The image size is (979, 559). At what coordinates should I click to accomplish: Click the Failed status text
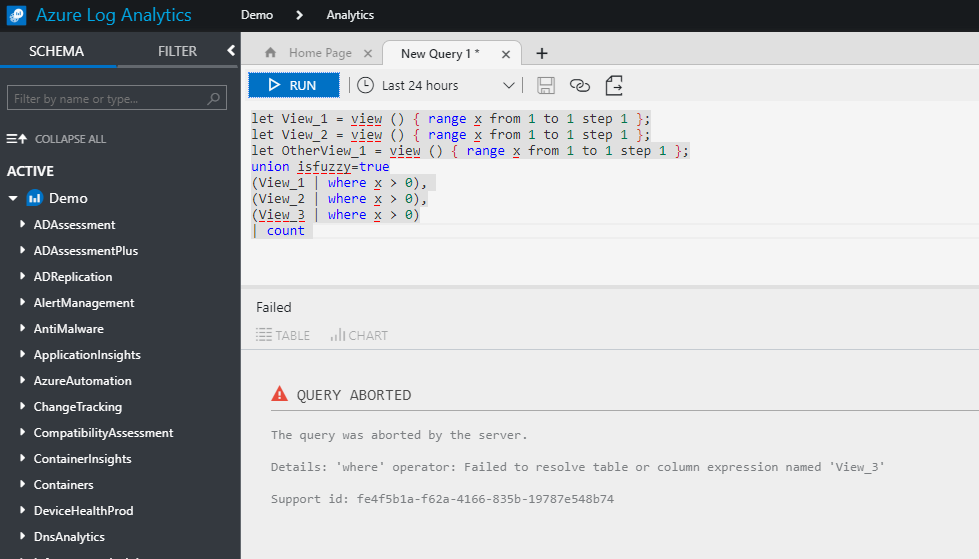tap(273, 307)
